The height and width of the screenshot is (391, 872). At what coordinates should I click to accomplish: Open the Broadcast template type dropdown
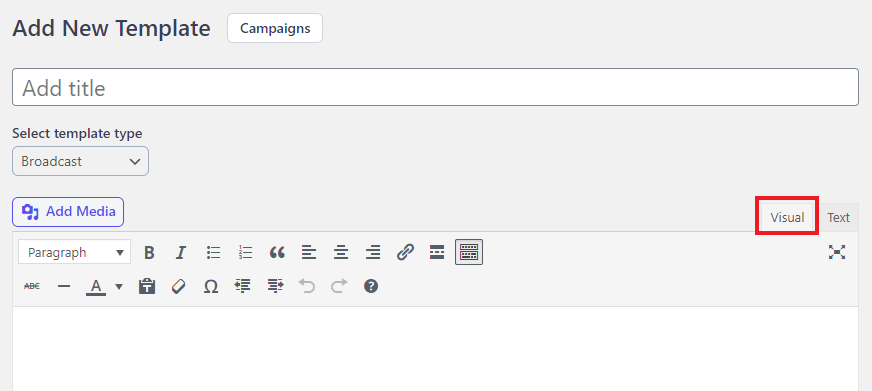point(81,161)
